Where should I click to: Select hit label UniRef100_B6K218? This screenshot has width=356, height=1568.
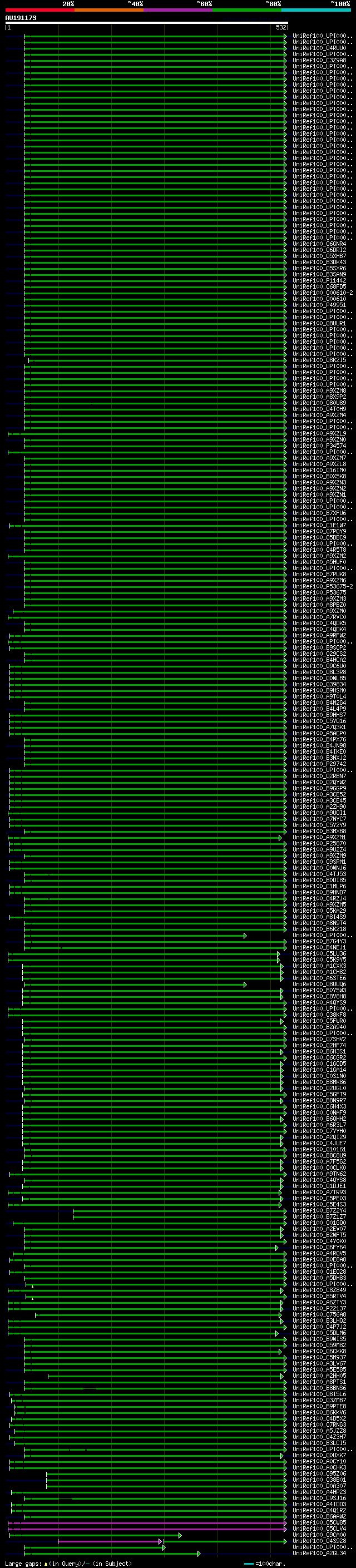[319, 929]
